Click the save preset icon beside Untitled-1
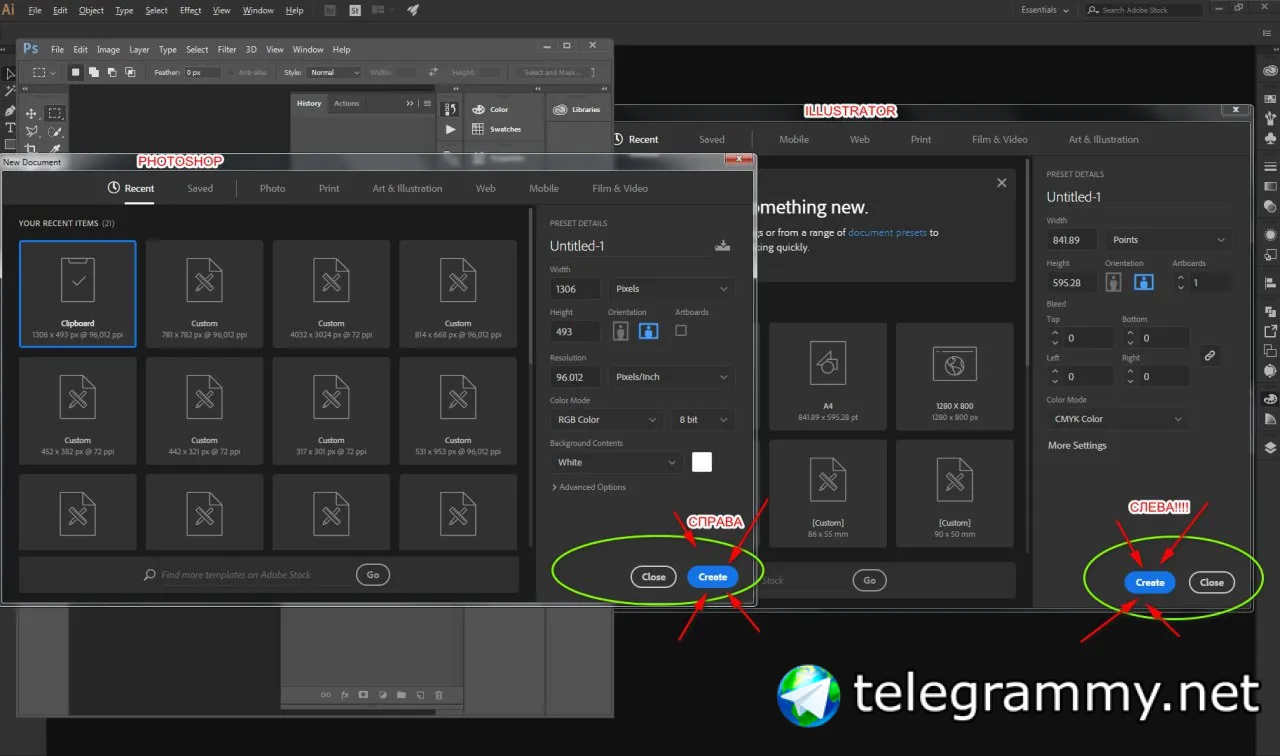1280x756 pixels. [x=723, y=245]
